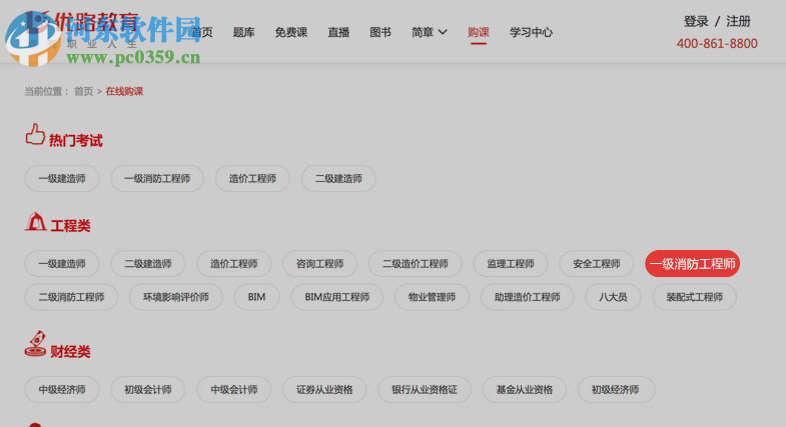Choose 二级建造师 under 工程类

click(148, 264)
